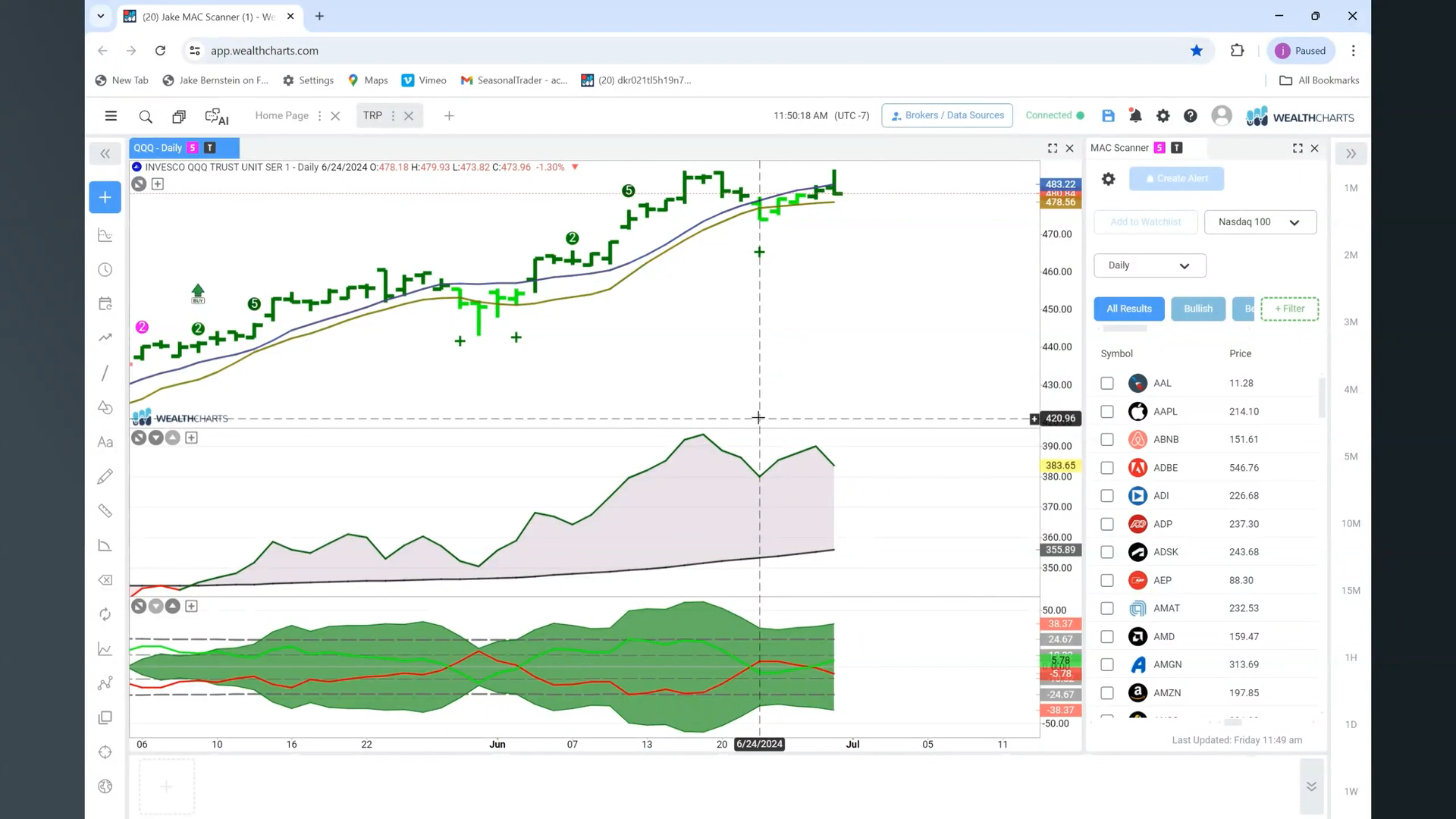Collapse the middle indicator pane down arrow
This screenshot has width=1456, height=819.
[155, 438]
